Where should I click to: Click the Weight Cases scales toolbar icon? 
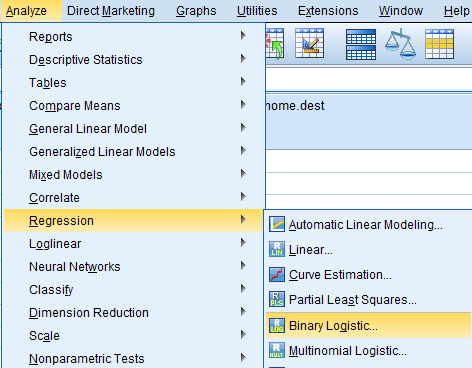[400, 44]
